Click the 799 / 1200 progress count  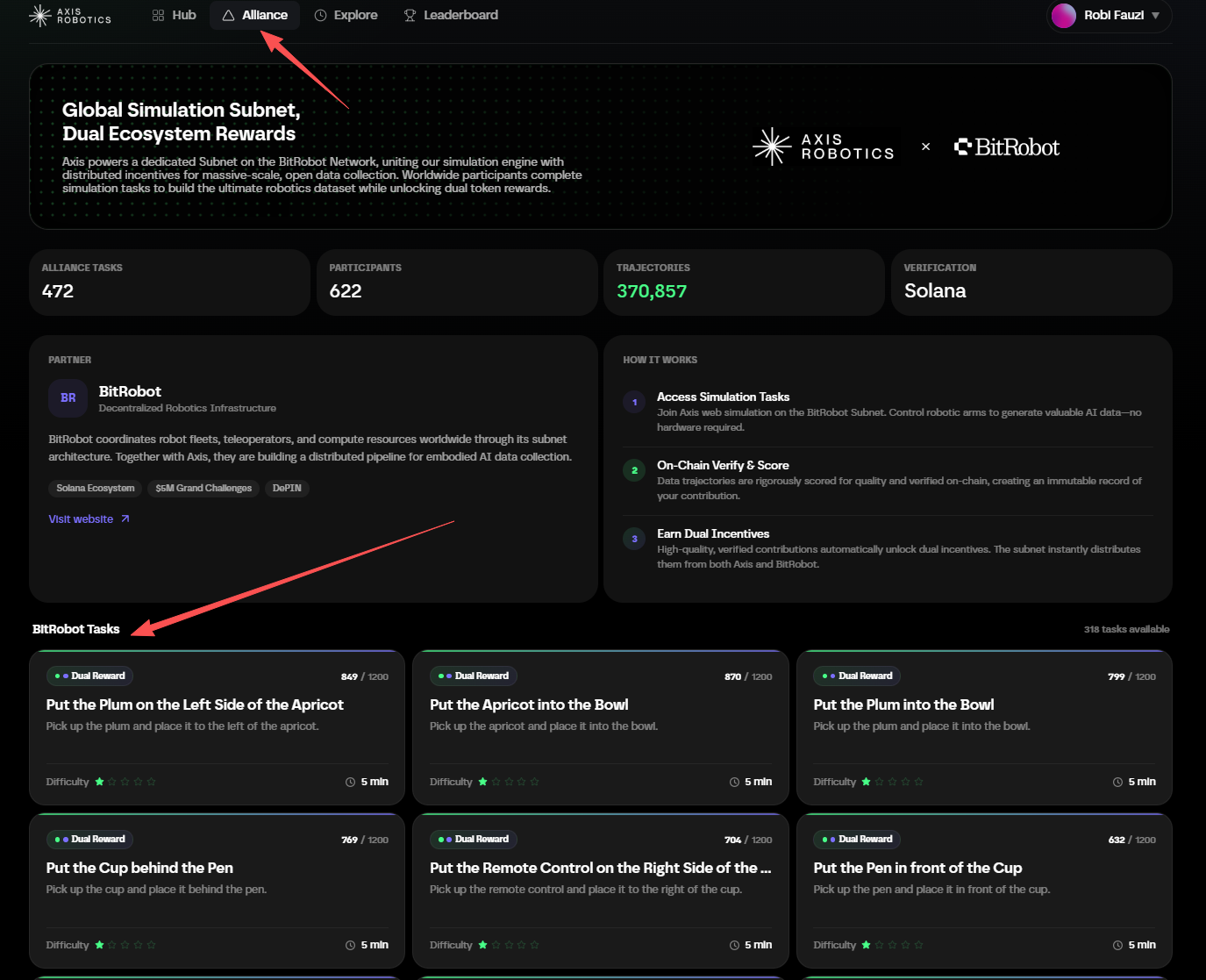tap(1131, 676)
